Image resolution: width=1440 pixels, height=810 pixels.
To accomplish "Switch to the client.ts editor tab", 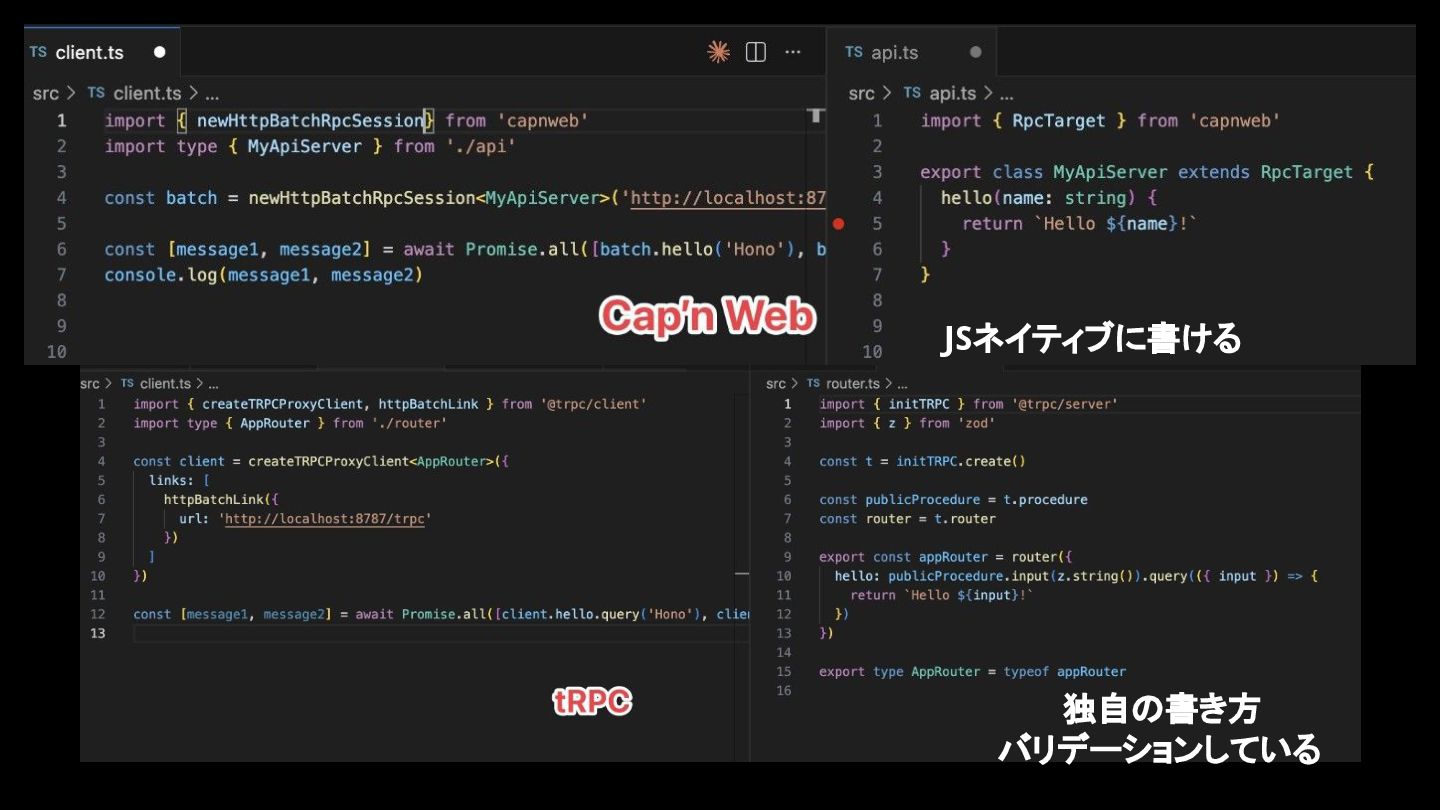I will pyautogui.click(x=101, y=52).
